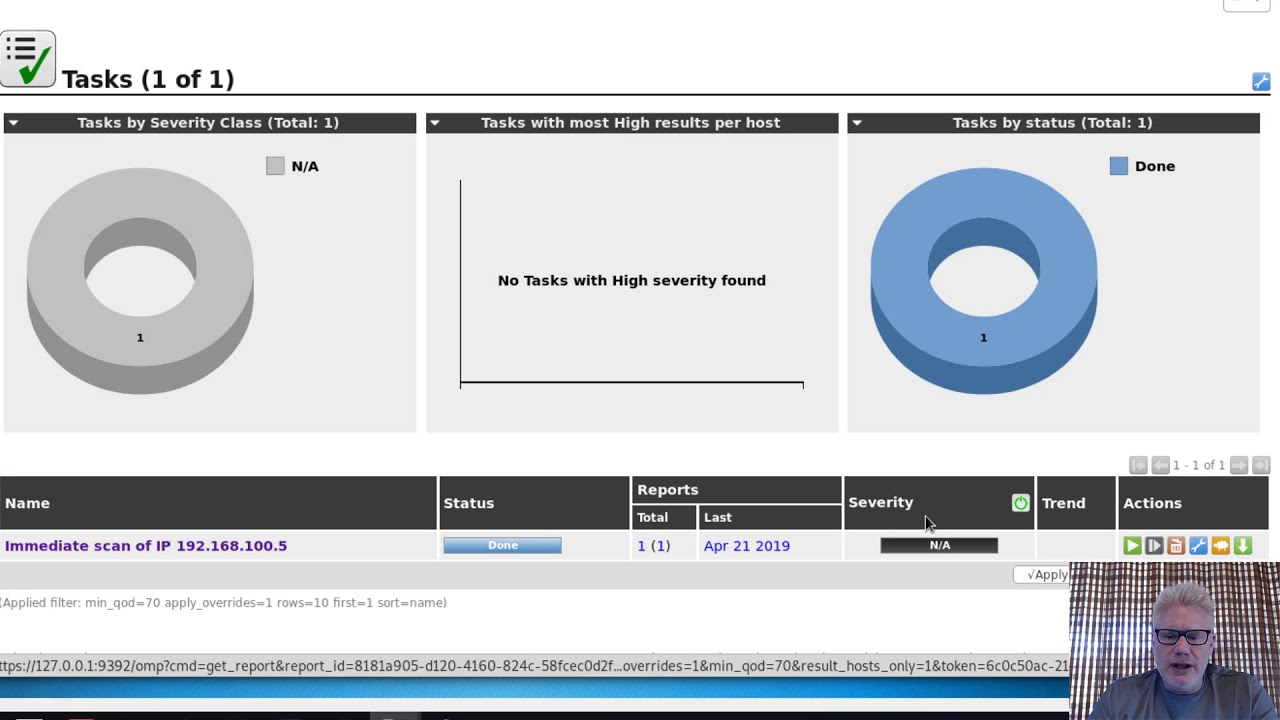Open the blue wrench icon beside Tasks title

1260,82
